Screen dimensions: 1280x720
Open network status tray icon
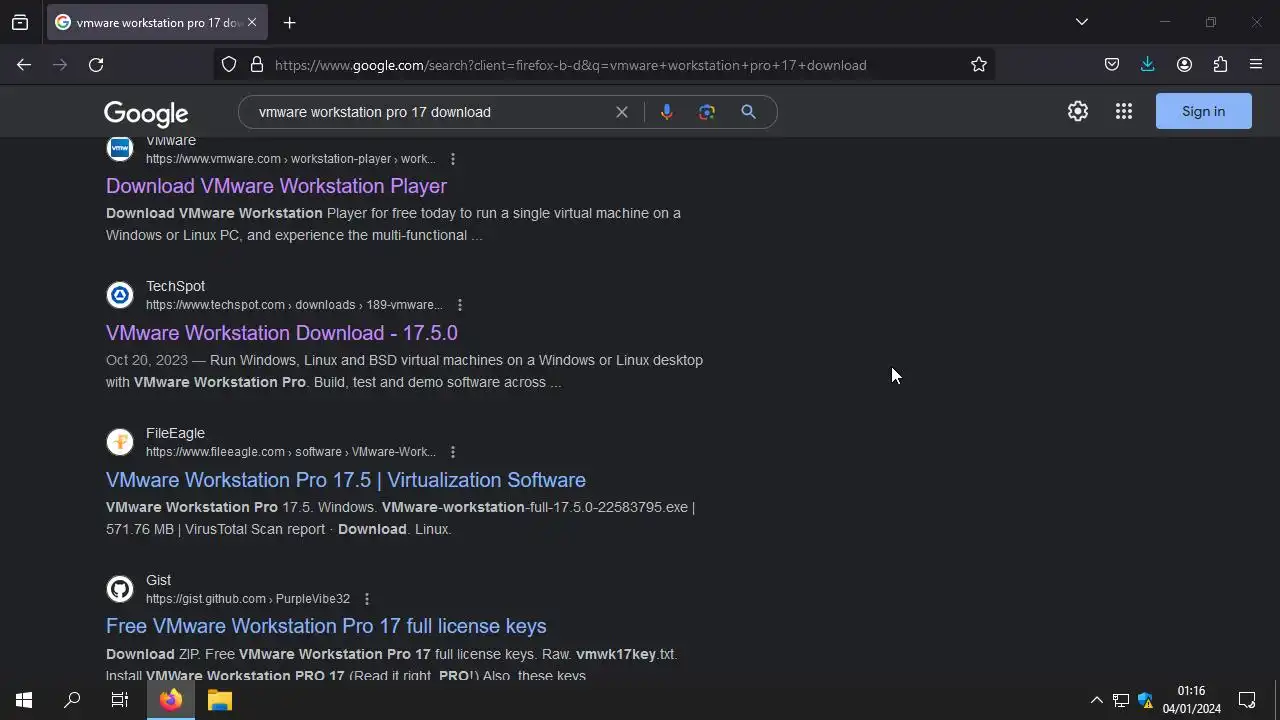point(1121,700)
